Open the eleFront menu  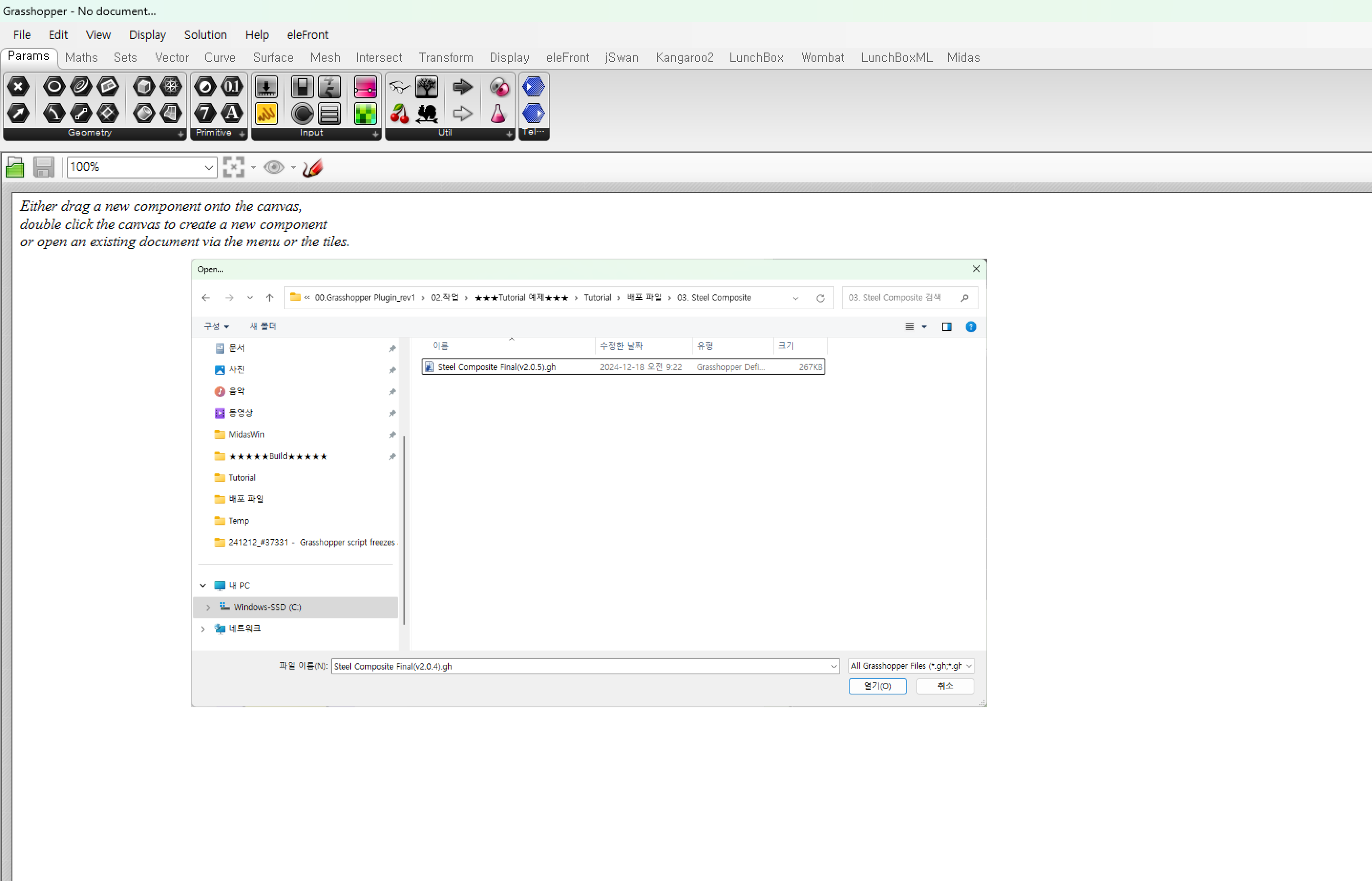click(x=308, y=35)
